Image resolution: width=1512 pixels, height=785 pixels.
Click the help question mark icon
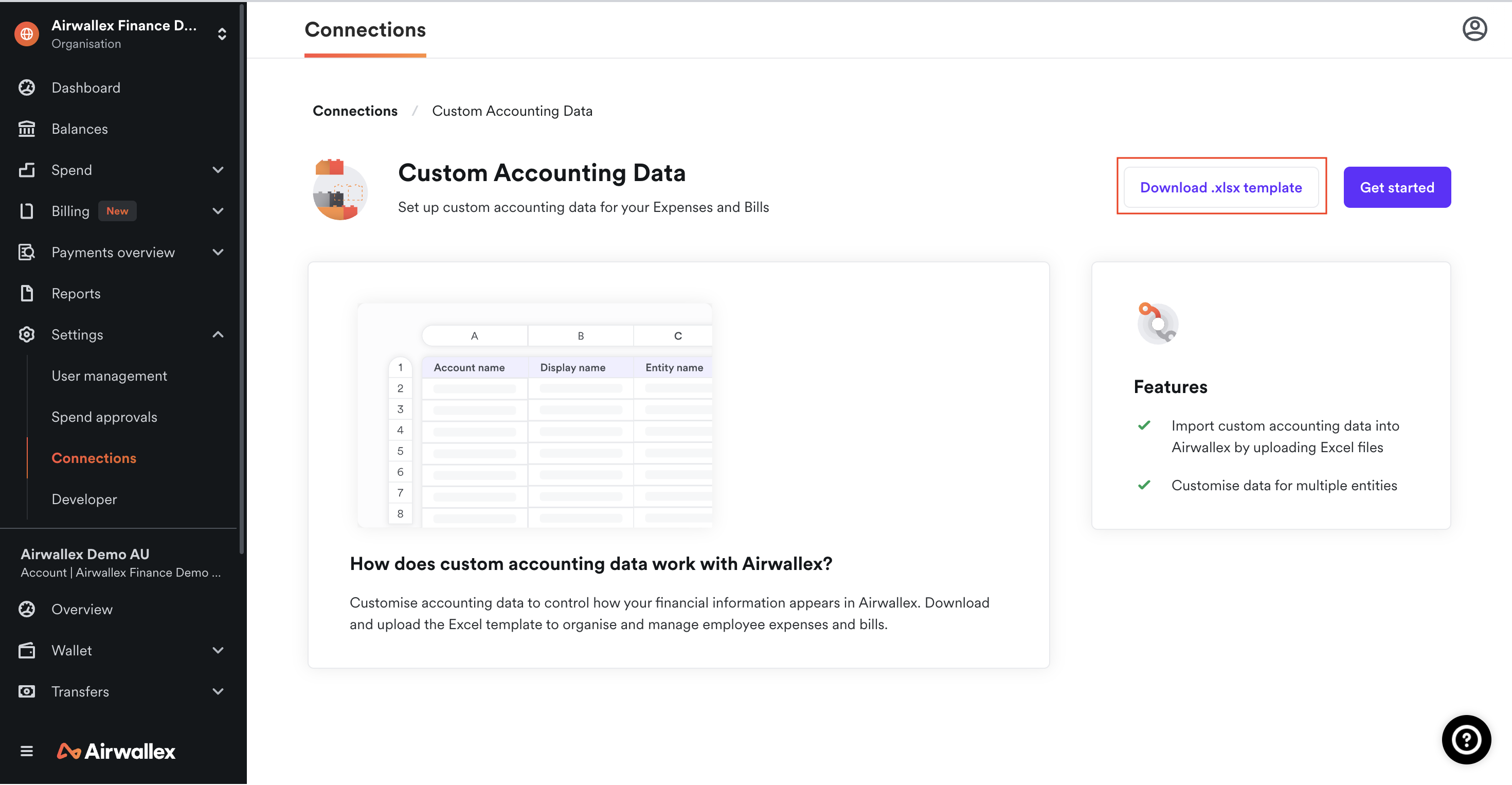[x=1466, y=739]
